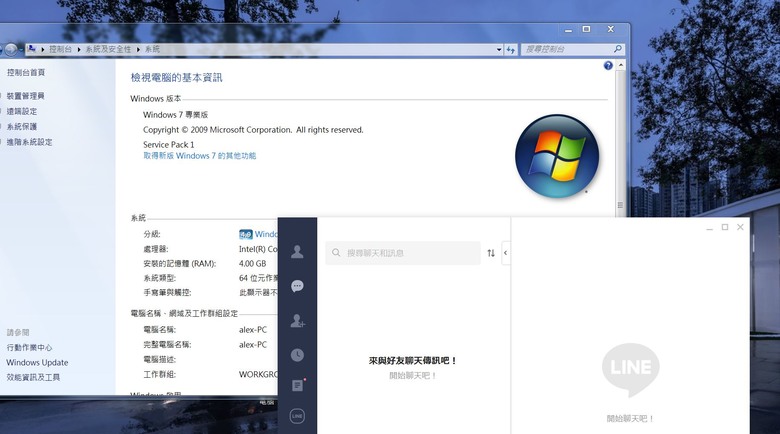The width and height of the screenshot is (780, 434).
Task: Select 控制台 in the address breadcrumb
Action: point(60,49)
